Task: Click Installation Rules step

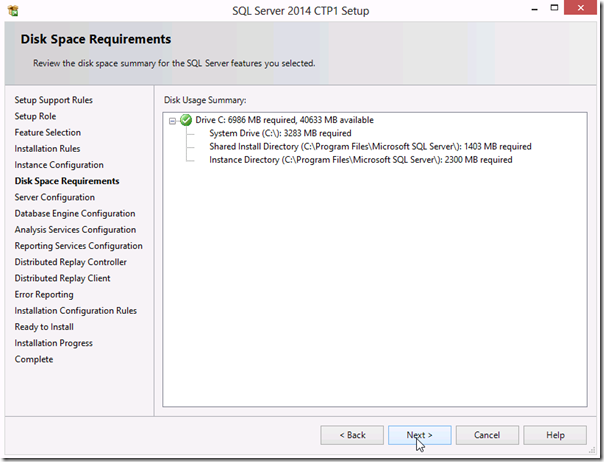Action: 47,149
